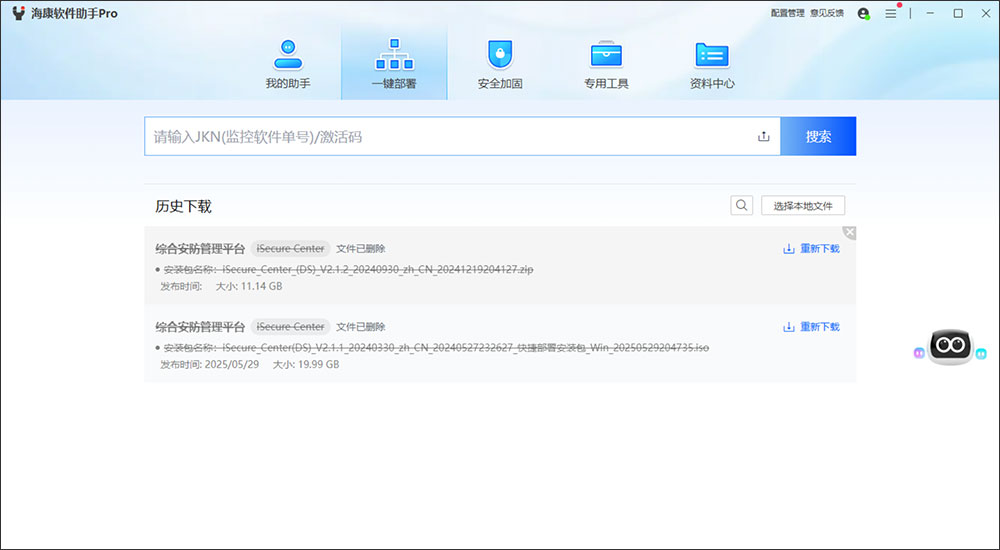
Task: Open the 我的助手 robot icon
Action: pyautogui.click(x=288, y=55)
